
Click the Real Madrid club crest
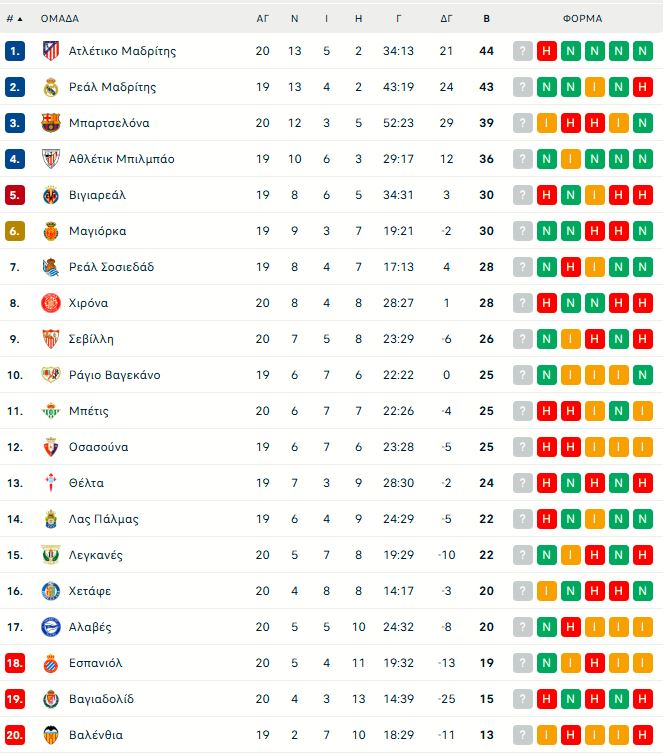[50, 87]
